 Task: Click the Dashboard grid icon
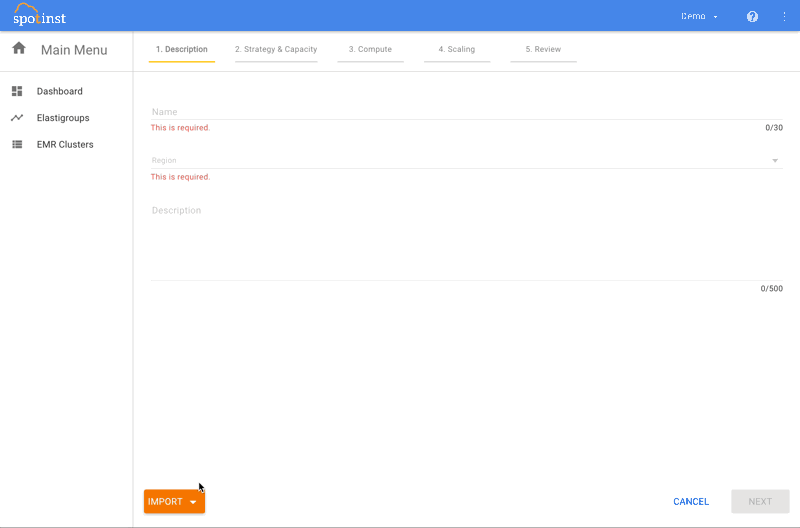tap(17, 91)
